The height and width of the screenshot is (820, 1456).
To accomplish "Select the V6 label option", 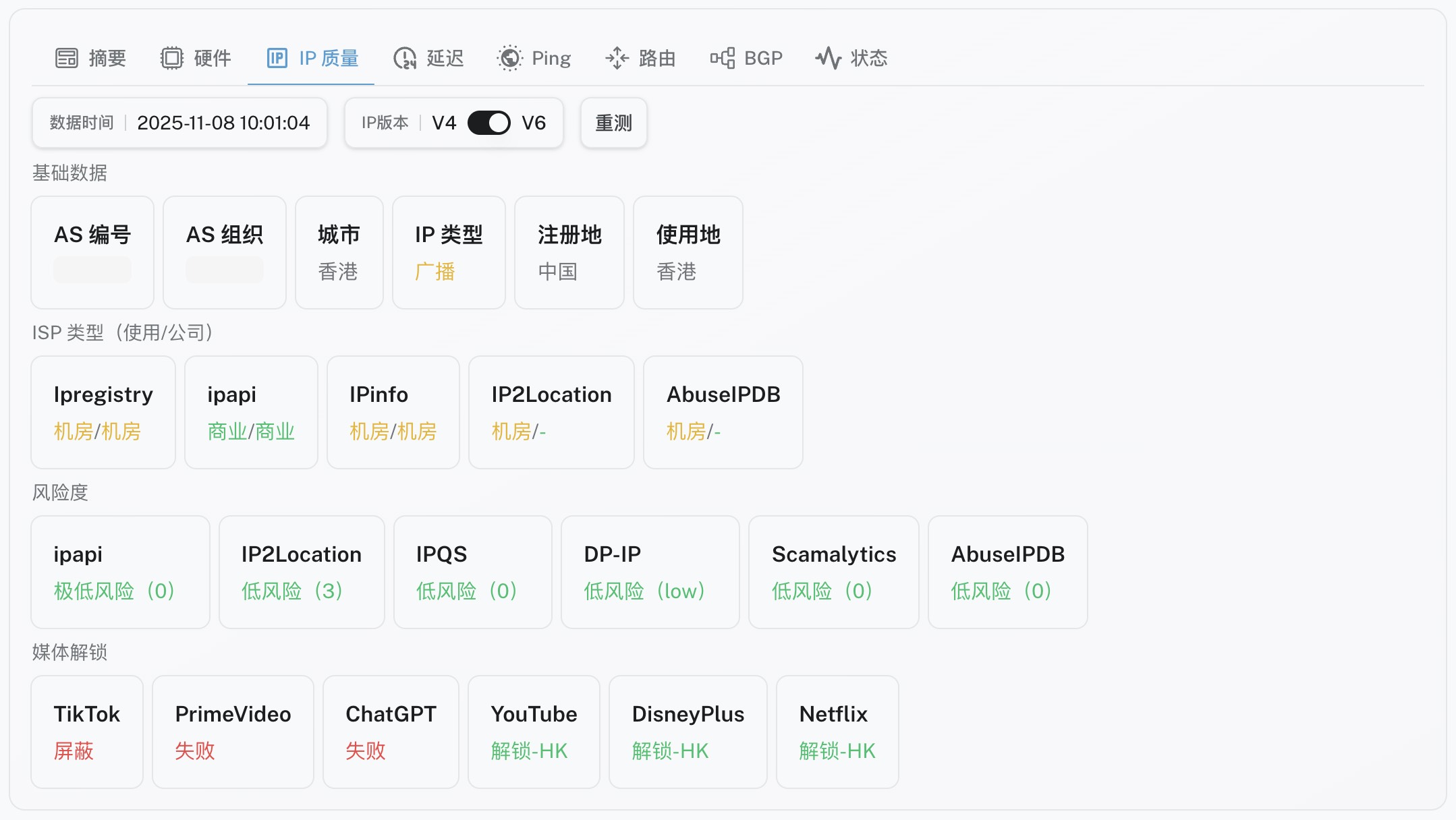I will 533,123.
